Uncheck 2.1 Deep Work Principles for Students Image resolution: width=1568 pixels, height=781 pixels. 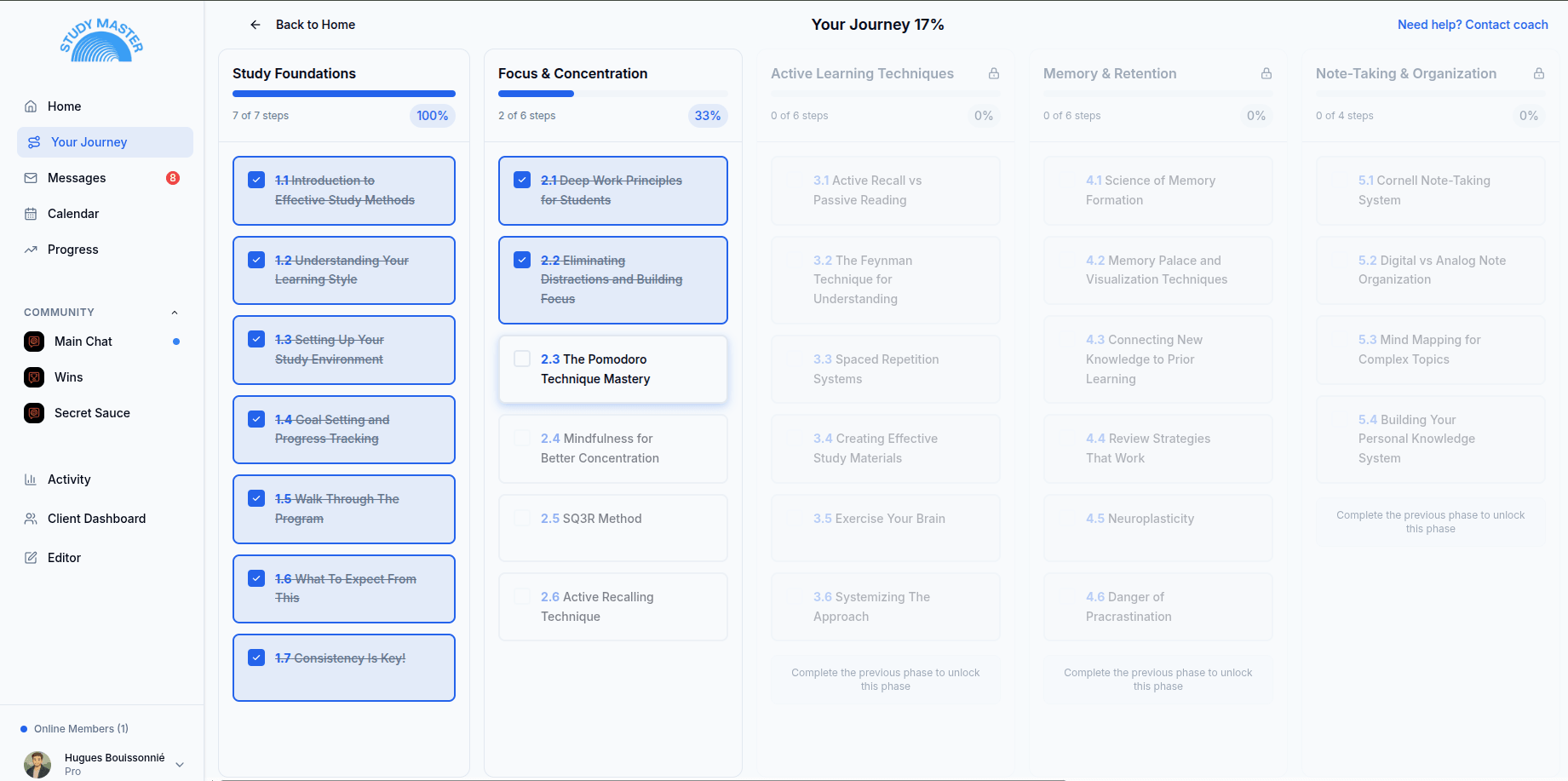tap(522, 180)
